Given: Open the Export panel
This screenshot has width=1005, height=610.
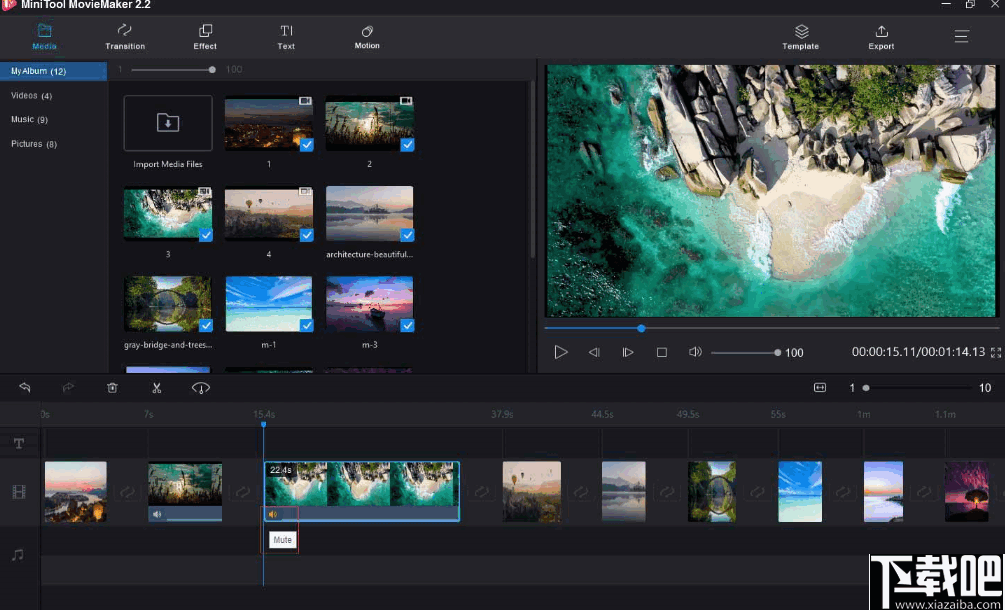Looking at the screenshot, I should (x=881, y=37).
